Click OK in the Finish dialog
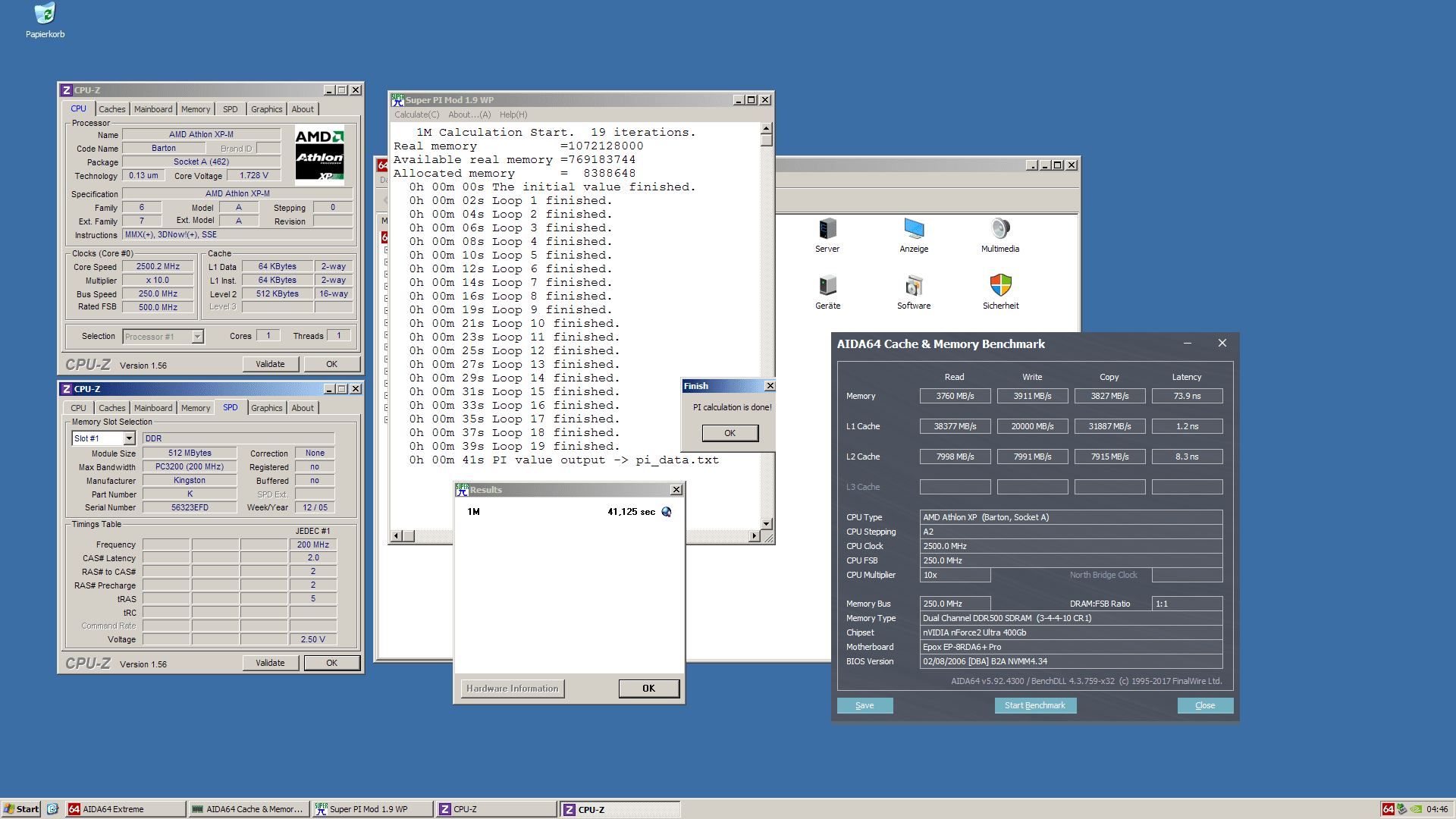 point(730,433)
